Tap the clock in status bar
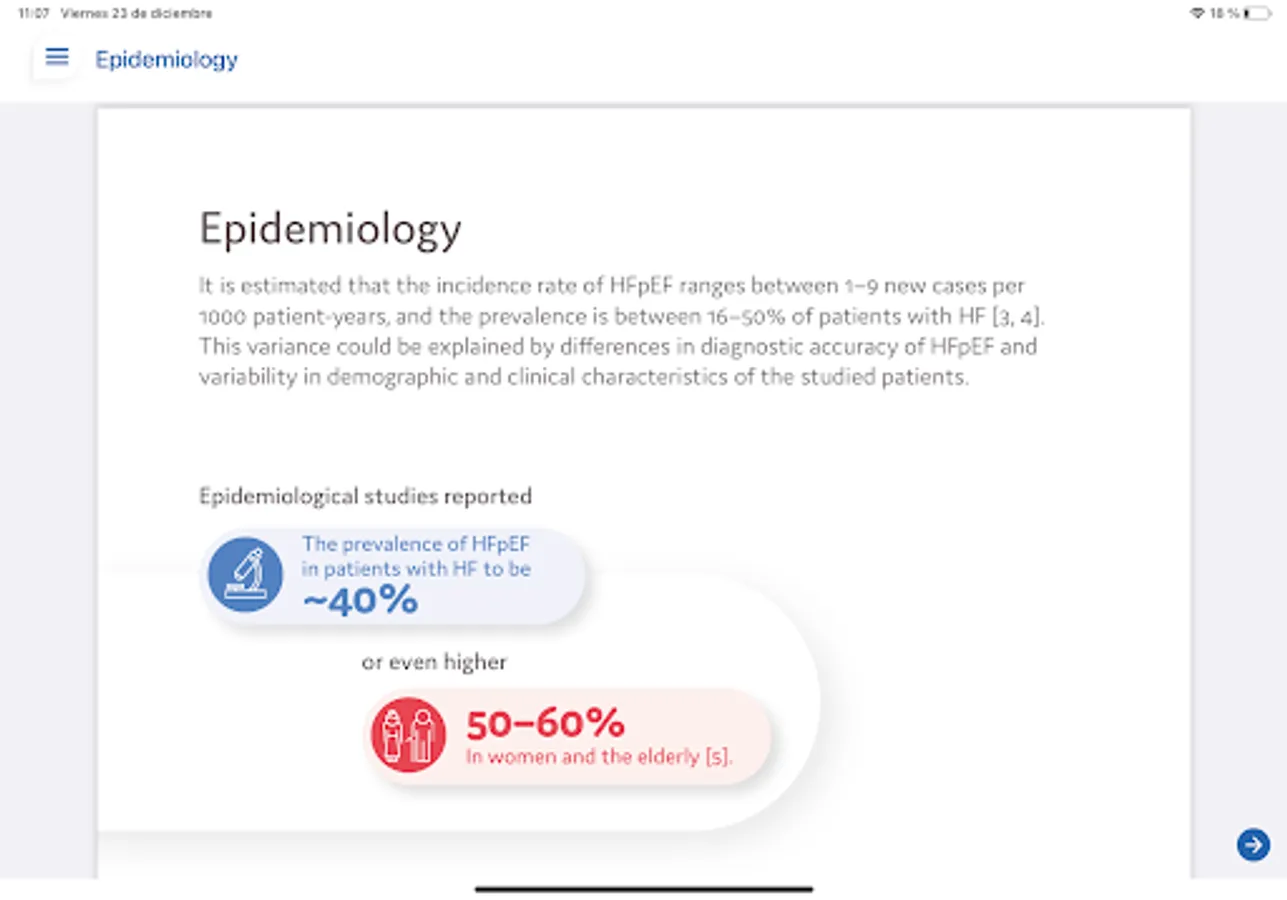The image size is (1287, 900). [33, 14]
